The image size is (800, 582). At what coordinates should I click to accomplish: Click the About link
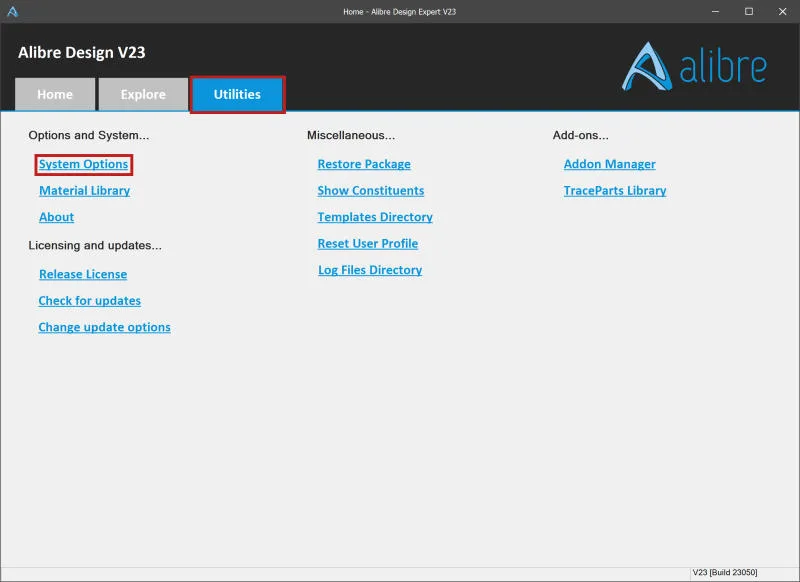57,217
